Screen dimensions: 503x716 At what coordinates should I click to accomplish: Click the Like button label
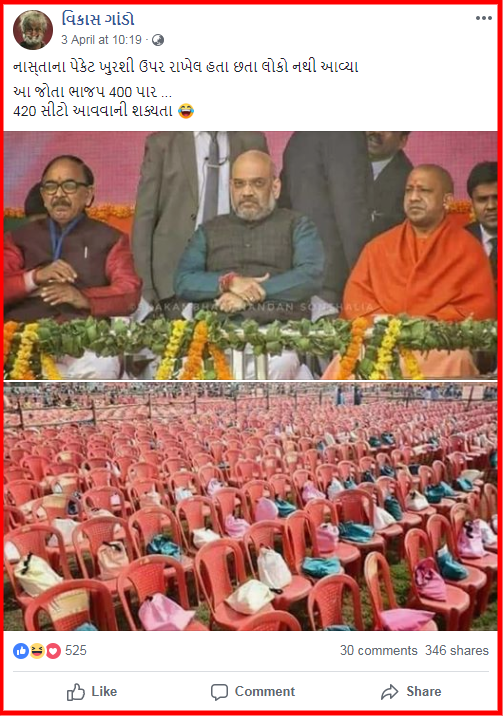click(x=104, y=691)
